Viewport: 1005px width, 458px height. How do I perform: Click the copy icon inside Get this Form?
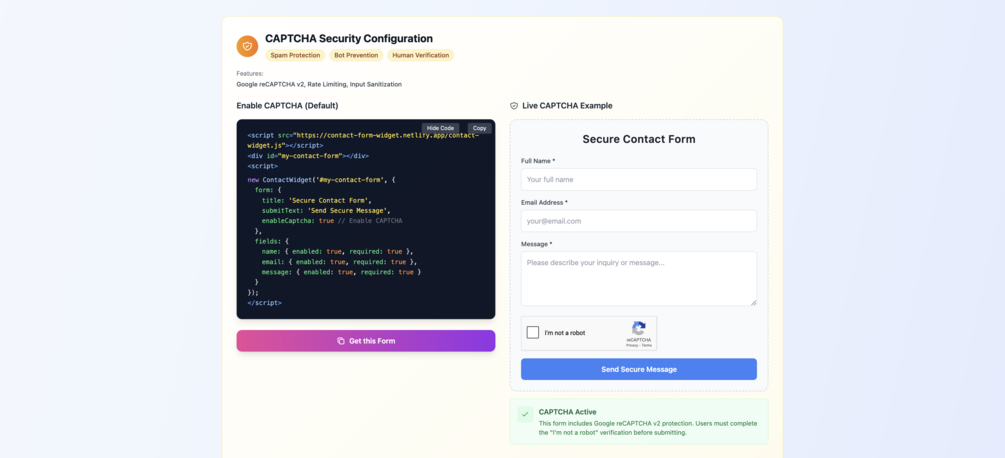[341, 341]
